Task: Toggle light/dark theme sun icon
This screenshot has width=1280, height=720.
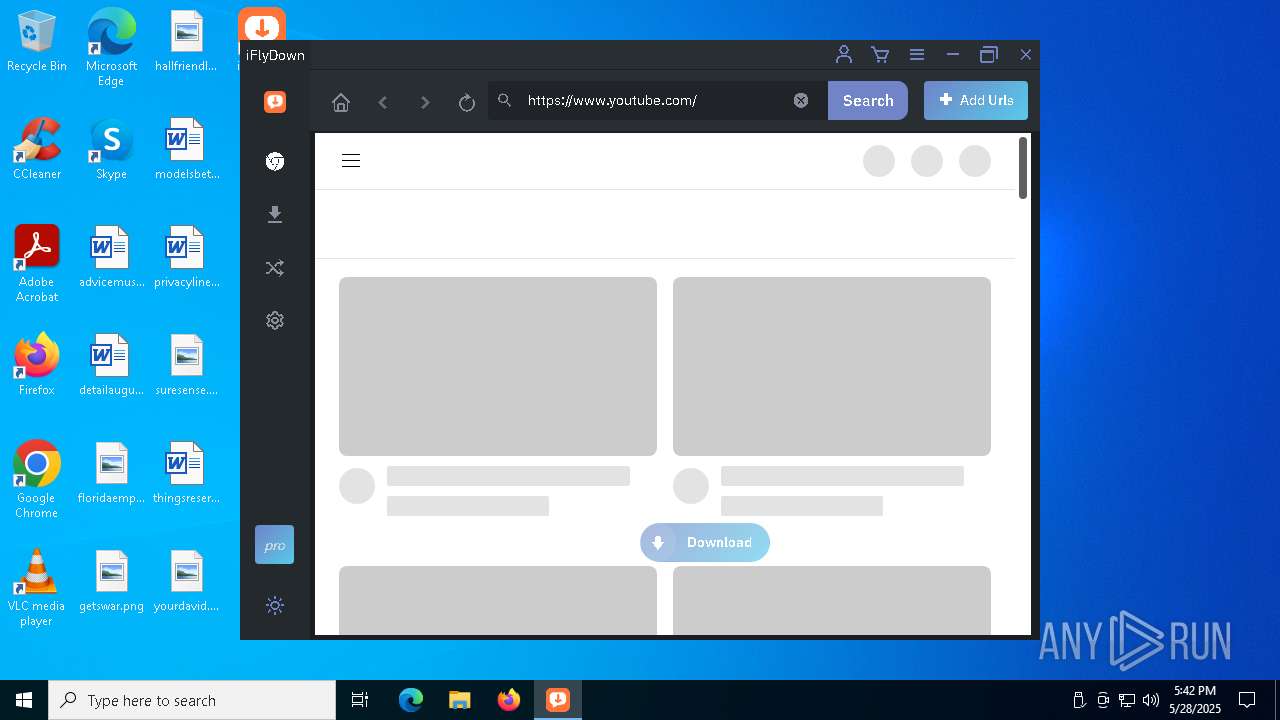Action: tap(275, 605)
